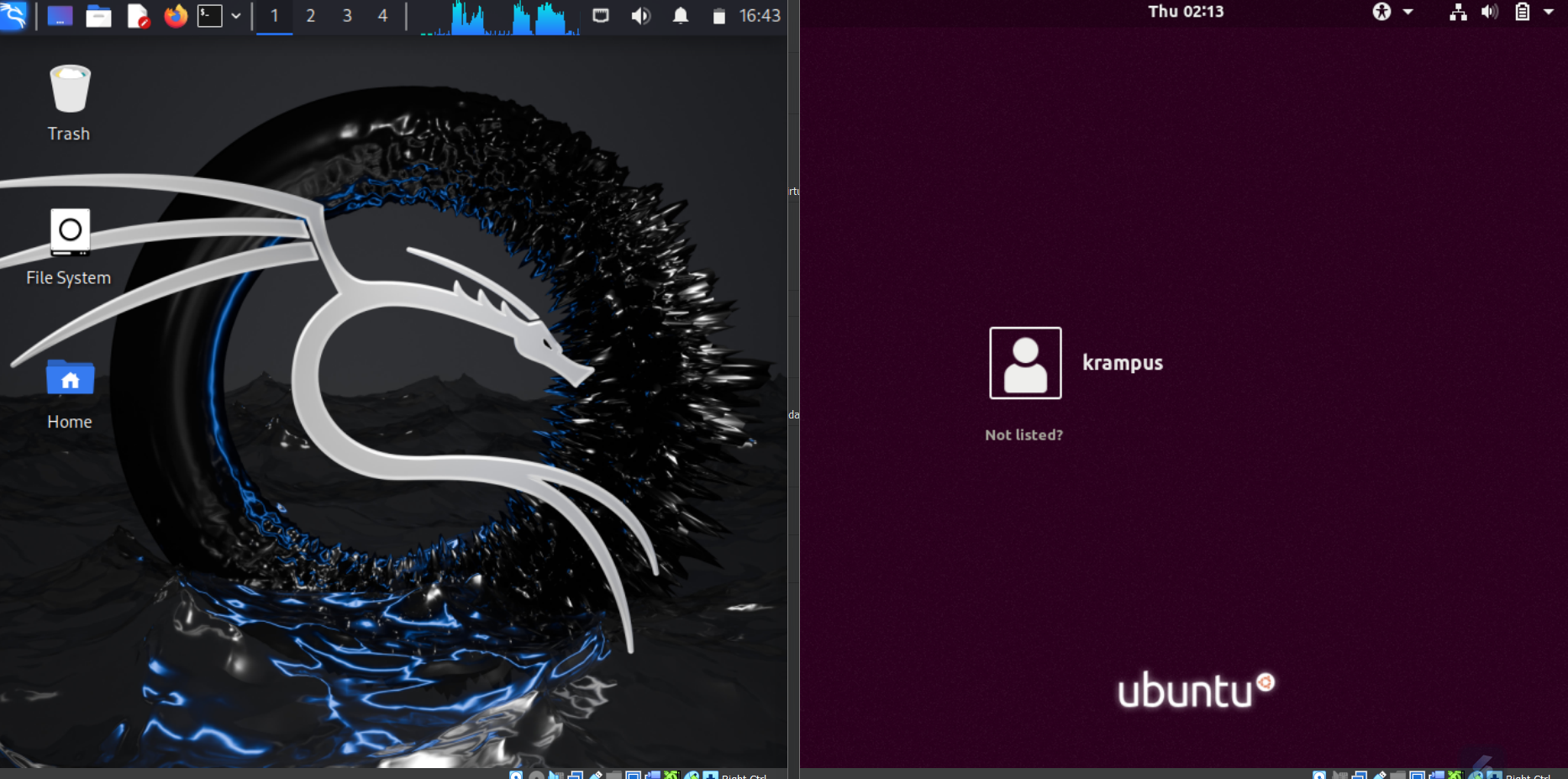Screen dimensions: 1568x779
Task: Open Kali notifications bell
Action: coord(681,16)
